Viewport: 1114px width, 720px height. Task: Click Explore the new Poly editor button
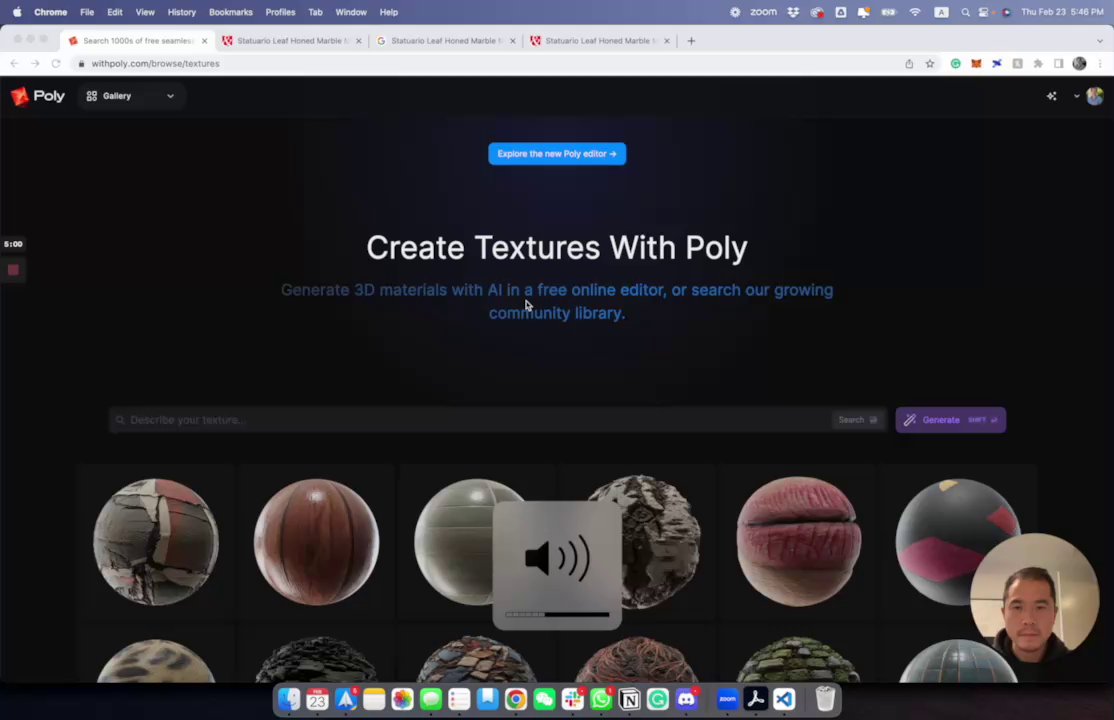(557, 154)
